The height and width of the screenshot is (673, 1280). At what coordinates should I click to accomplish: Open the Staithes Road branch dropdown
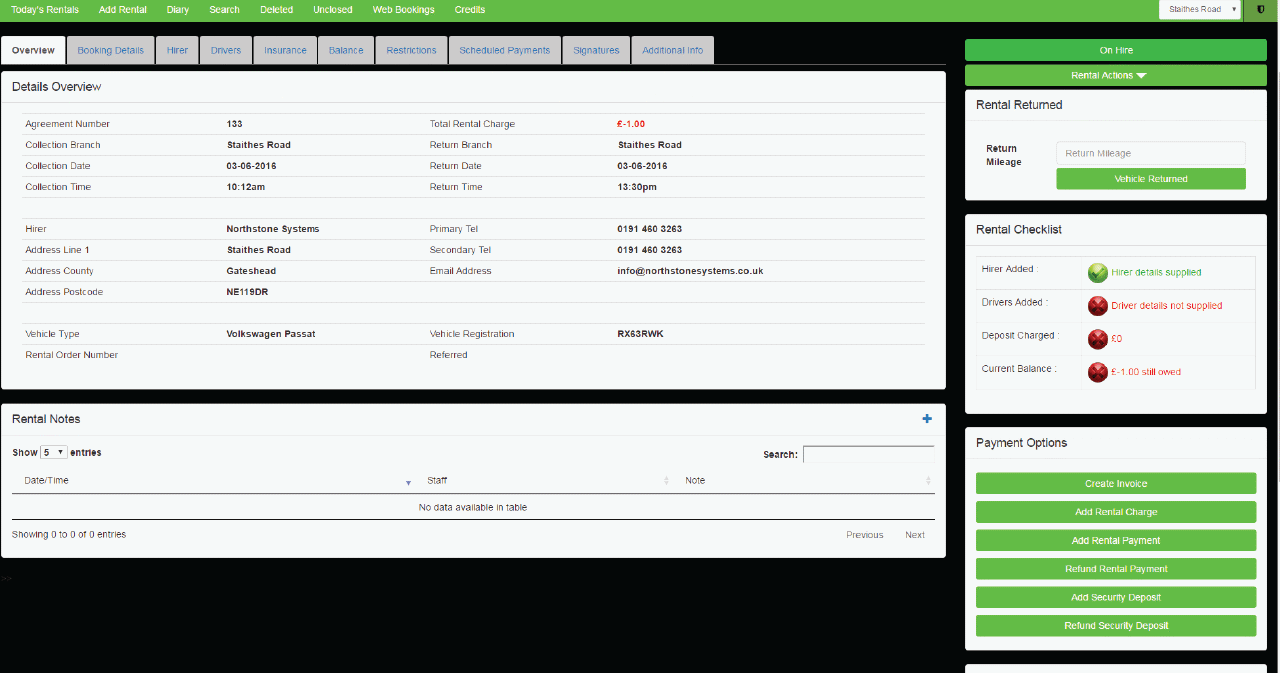(1200, 10)
